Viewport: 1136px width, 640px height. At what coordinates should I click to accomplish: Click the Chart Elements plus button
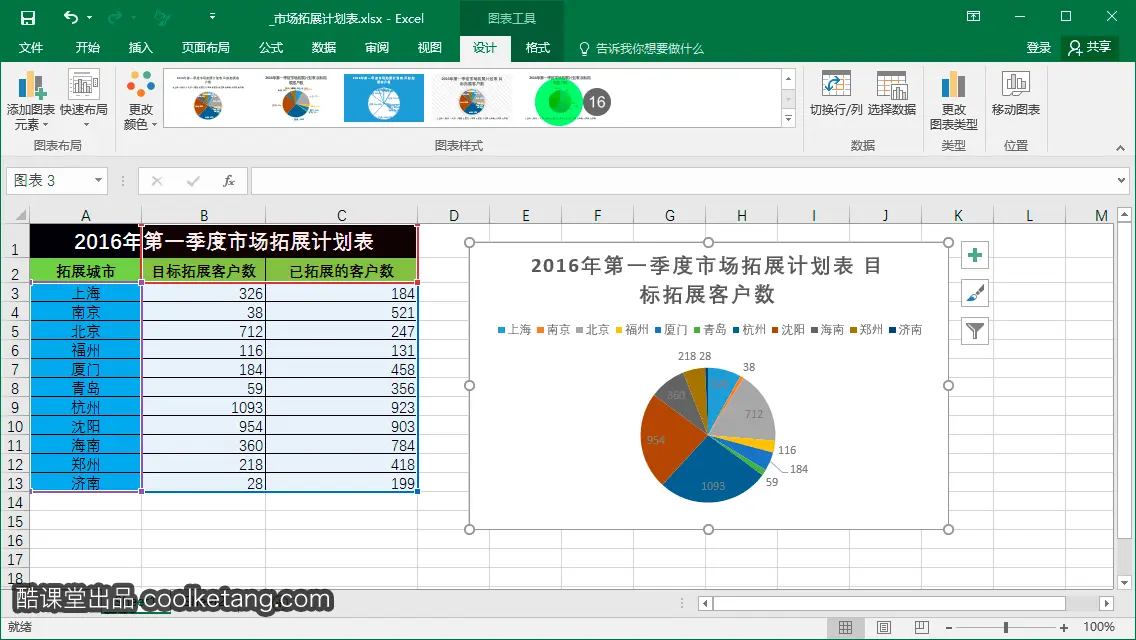point(975,255)
